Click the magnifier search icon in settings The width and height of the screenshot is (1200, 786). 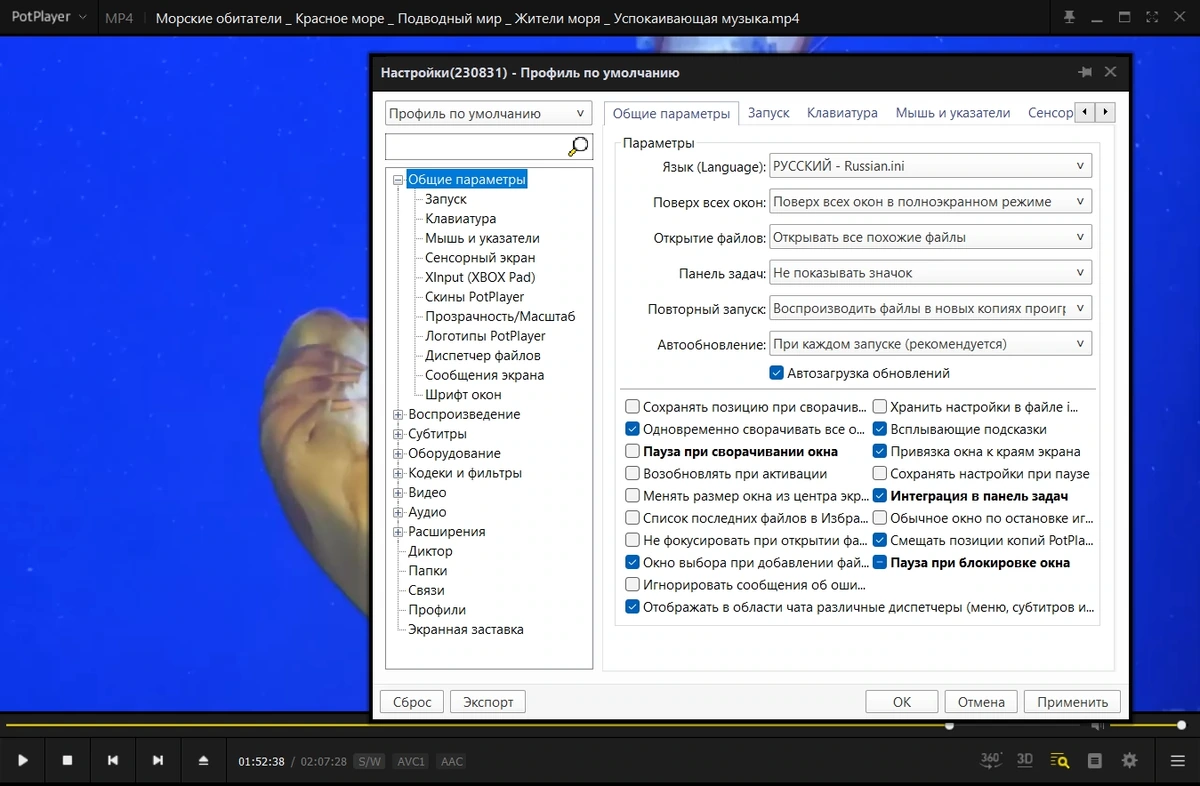click(578, 147)
